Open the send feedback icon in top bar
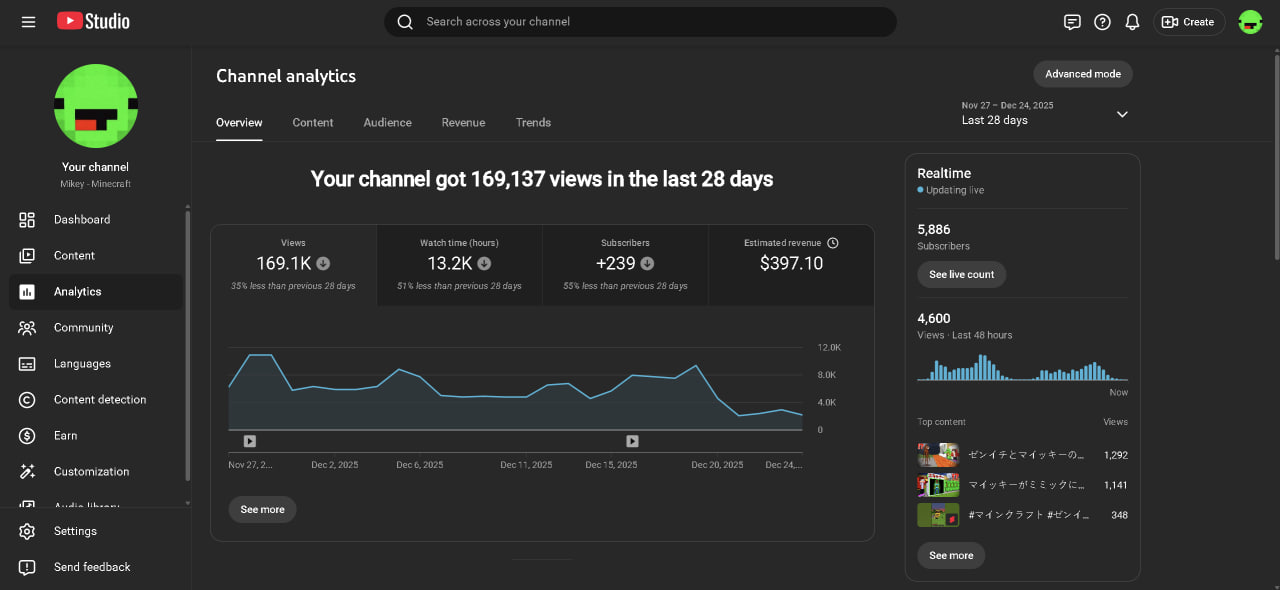1280x590 pixels. (1072, 22)
